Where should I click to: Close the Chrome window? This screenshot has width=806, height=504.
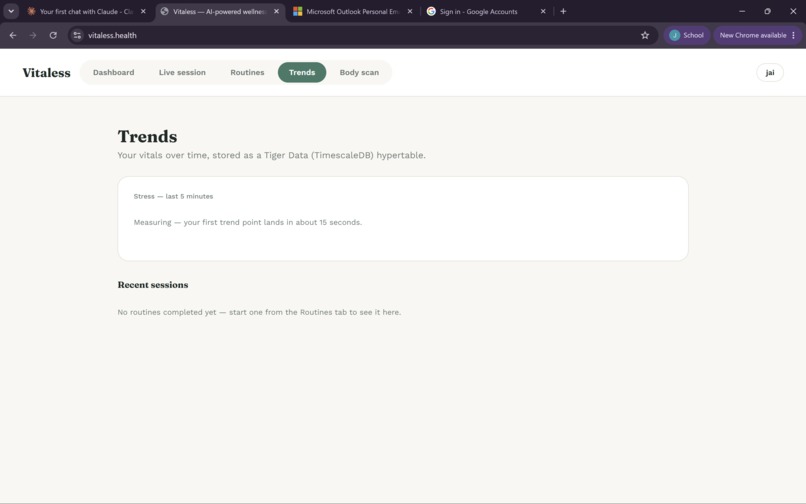coord(793,11)
